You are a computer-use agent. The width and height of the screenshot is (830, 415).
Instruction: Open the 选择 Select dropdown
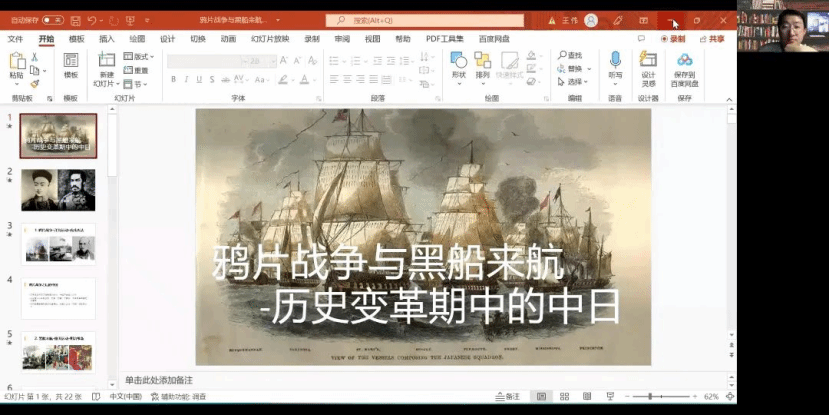coord(574,82)
